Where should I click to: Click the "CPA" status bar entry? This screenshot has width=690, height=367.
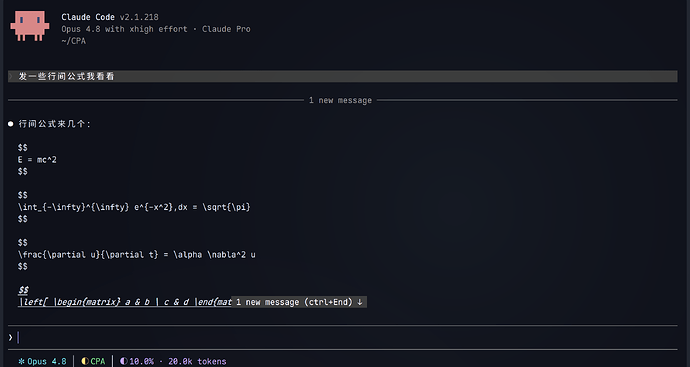[98, 361]
